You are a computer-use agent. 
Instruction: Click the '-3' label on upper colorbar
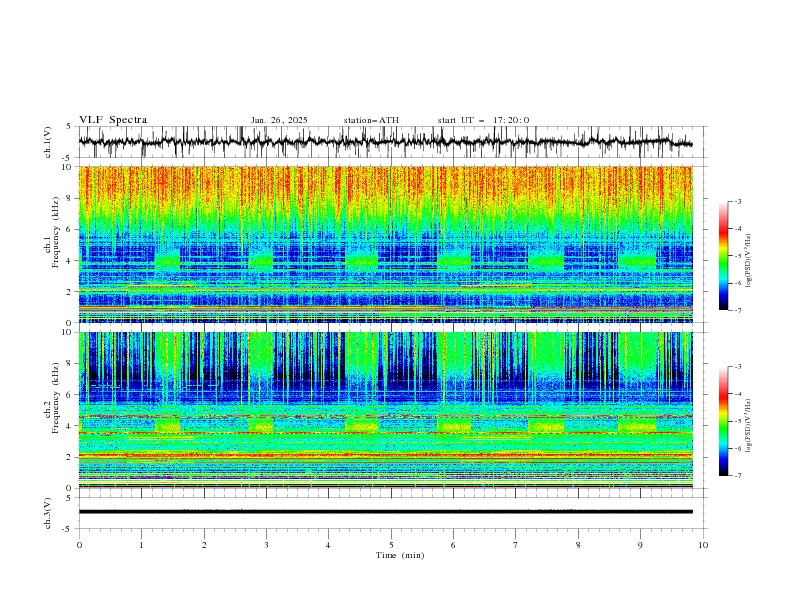(738, 201)
